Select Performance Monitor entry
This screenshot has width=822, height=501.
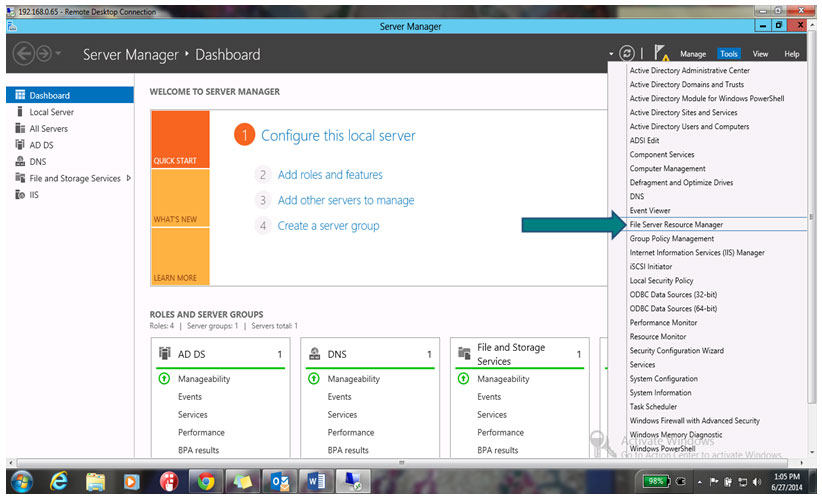click(x=663, y=322)
